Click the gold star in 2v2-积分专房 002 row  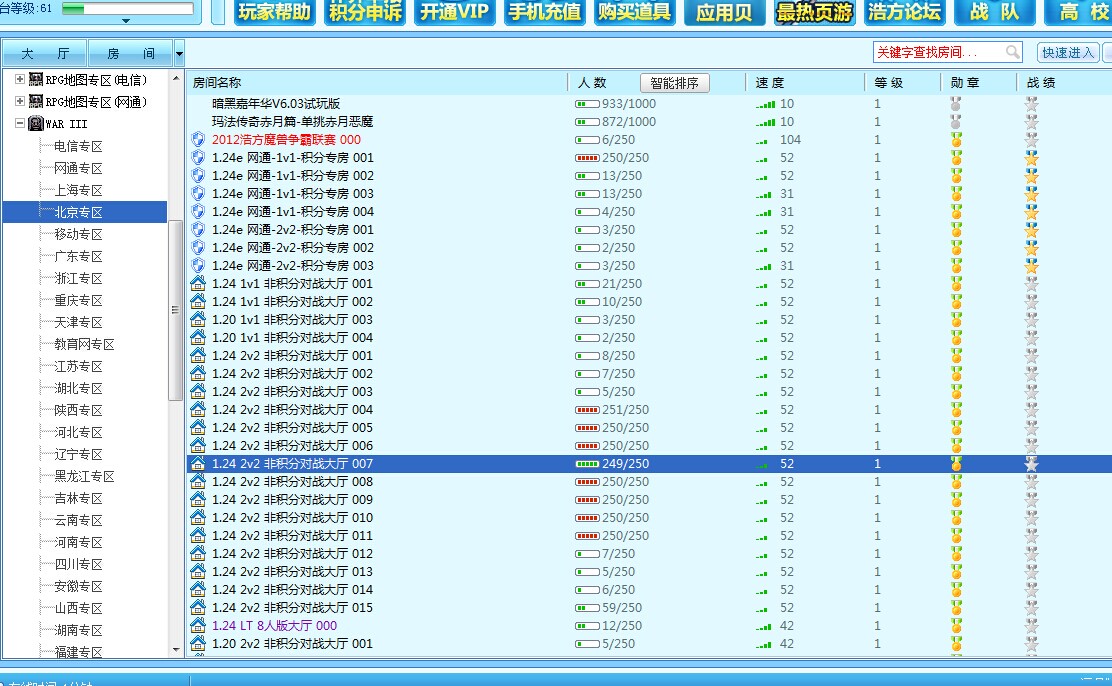click(1031, 248)
